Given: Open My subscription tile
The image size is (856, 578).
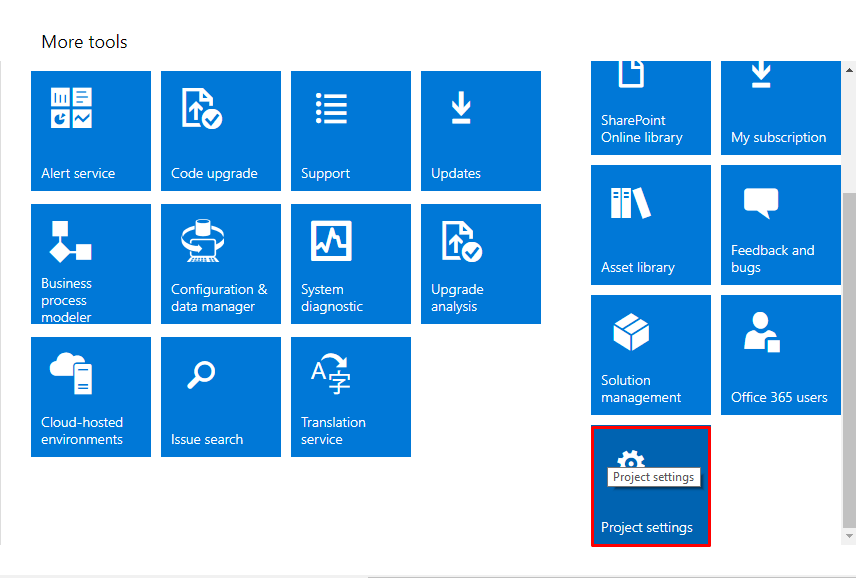Looking at the screenshot, I should pyautogui.click(x=781, y=108).
